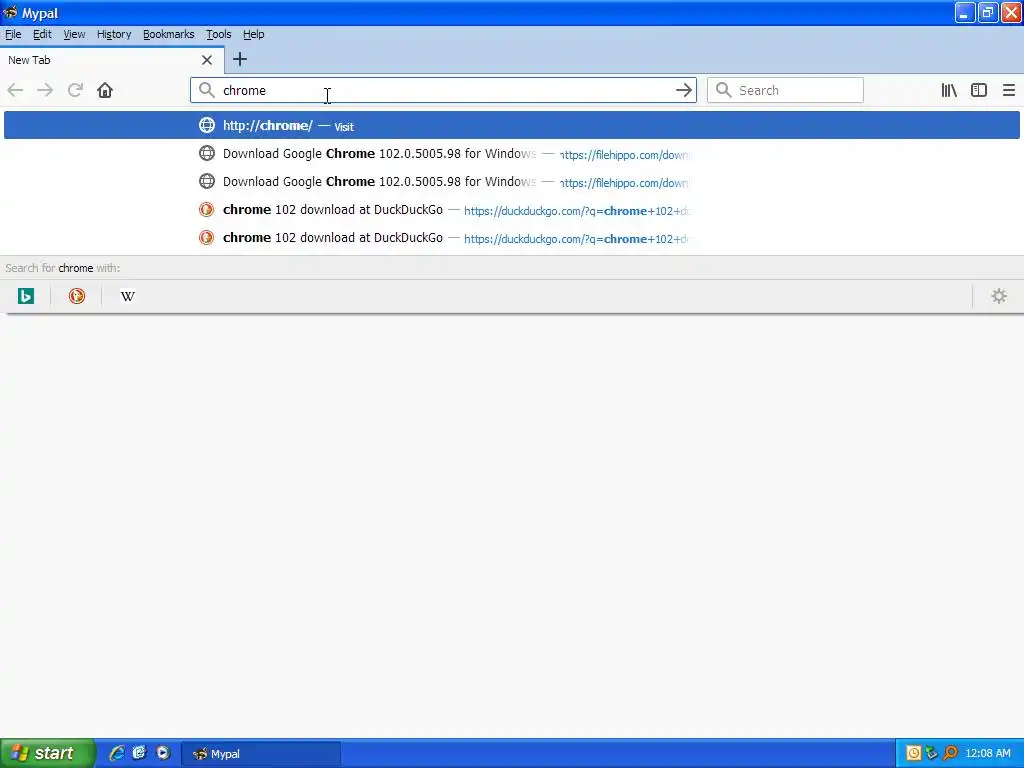Search chrome with Wikipedia engine icon
Viewport: 1024px width, 768px height.
(x=128, y=296)
